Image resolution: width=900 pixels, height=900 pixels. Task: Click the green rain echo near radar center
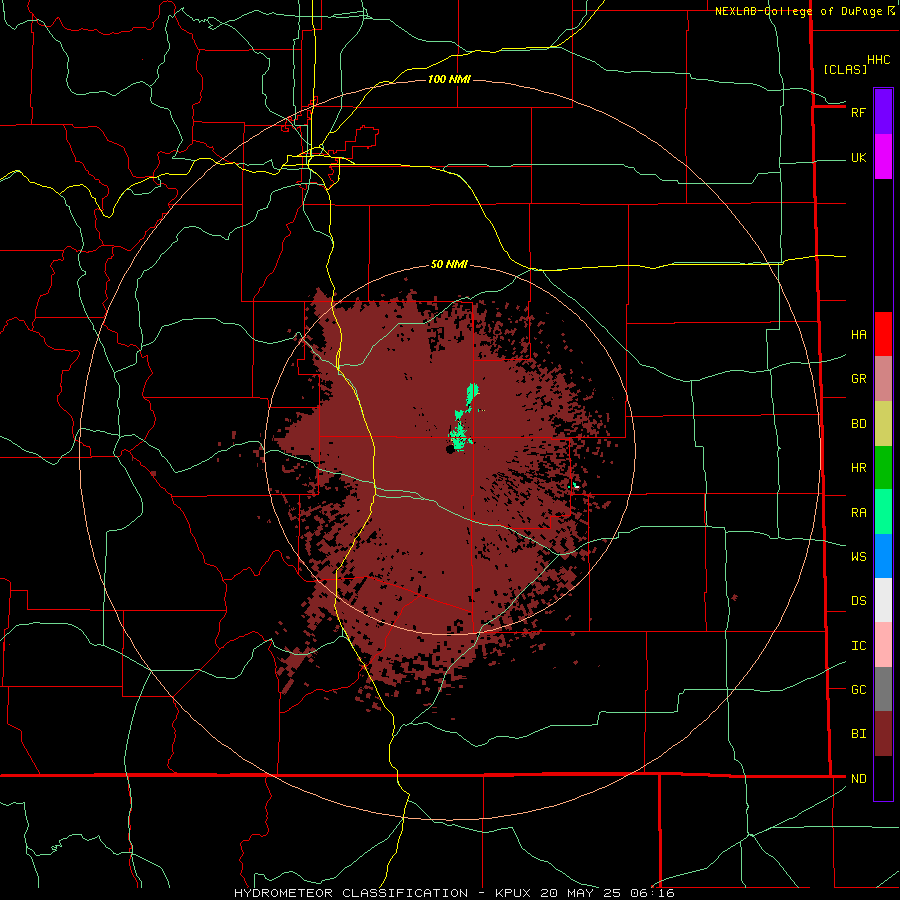point(460,436)
